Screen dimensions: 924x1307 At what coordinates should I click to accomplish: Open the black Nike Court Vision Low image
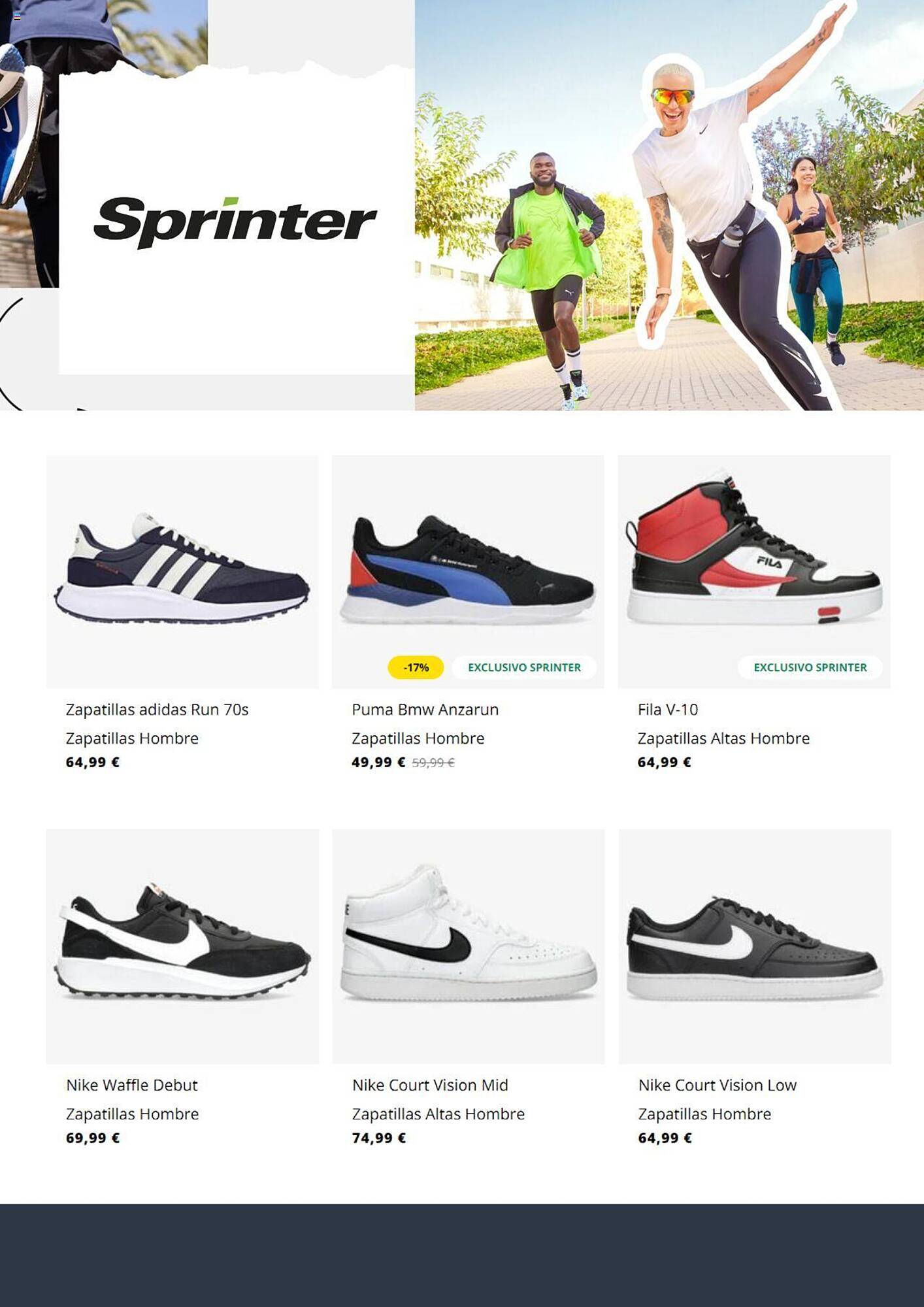[x=755, y=946]
